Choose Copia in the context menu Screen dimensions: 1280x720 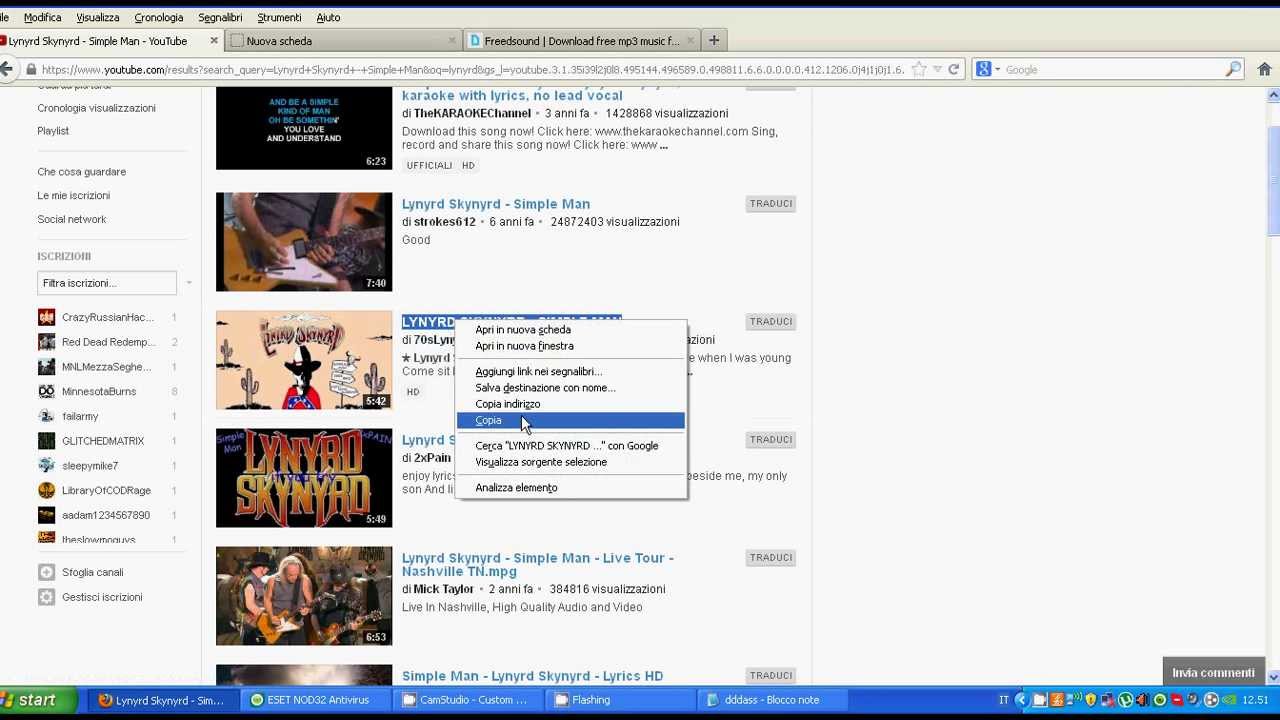[x=570, y=420]
